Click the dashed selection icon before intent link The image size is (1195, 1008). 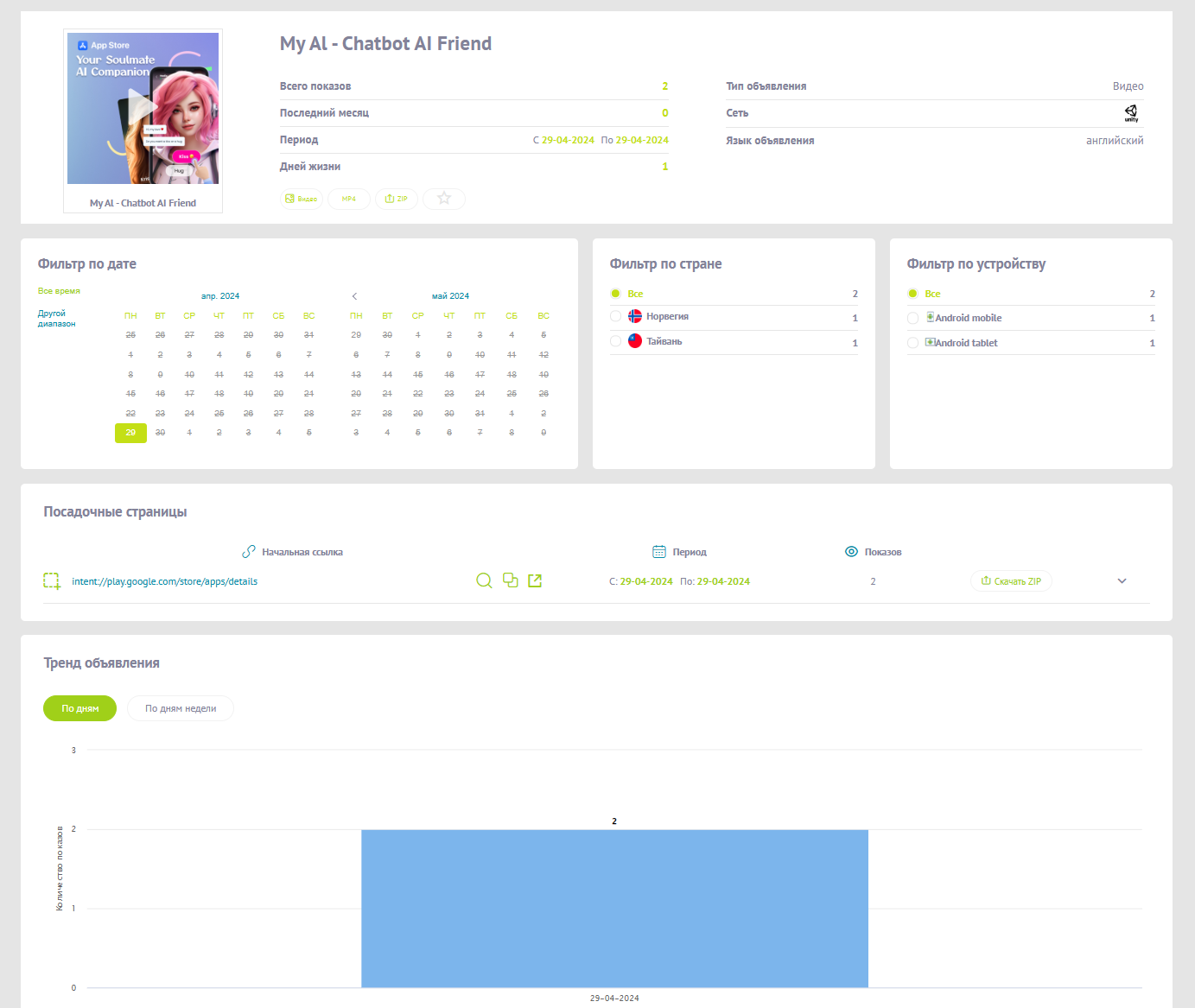click(52, 581)
